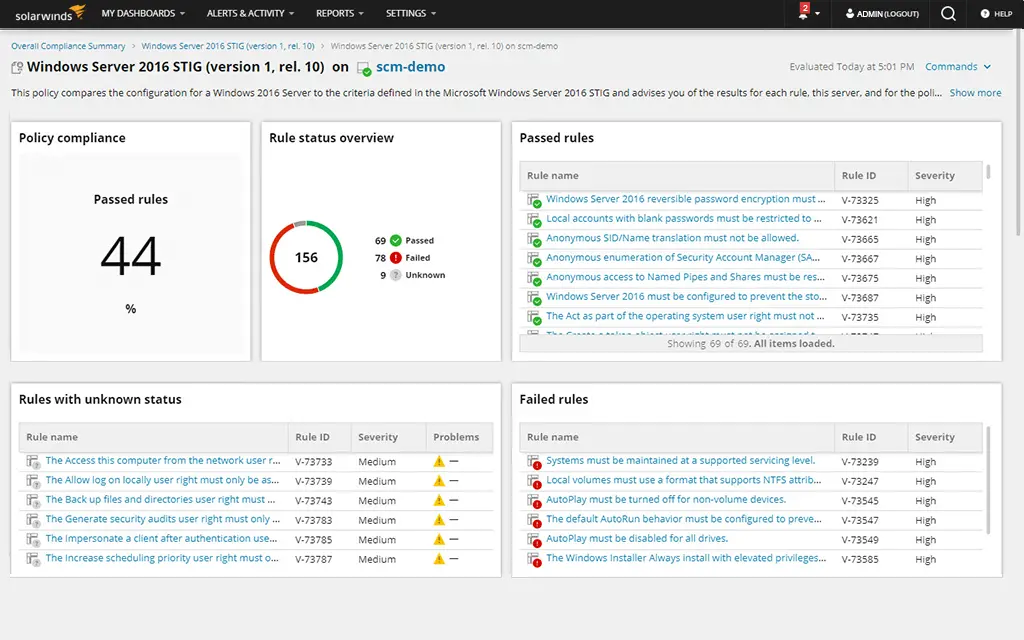This screenshot has width=1024, height=640.
Task: Click warning triangle for rule V-73783
Action: click(x=439, y=520)
